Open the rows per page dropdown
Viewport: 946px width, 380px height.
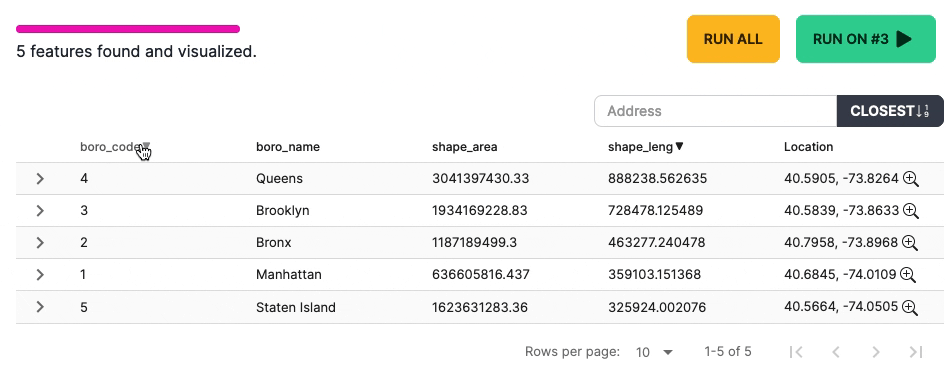pos(655,352)
